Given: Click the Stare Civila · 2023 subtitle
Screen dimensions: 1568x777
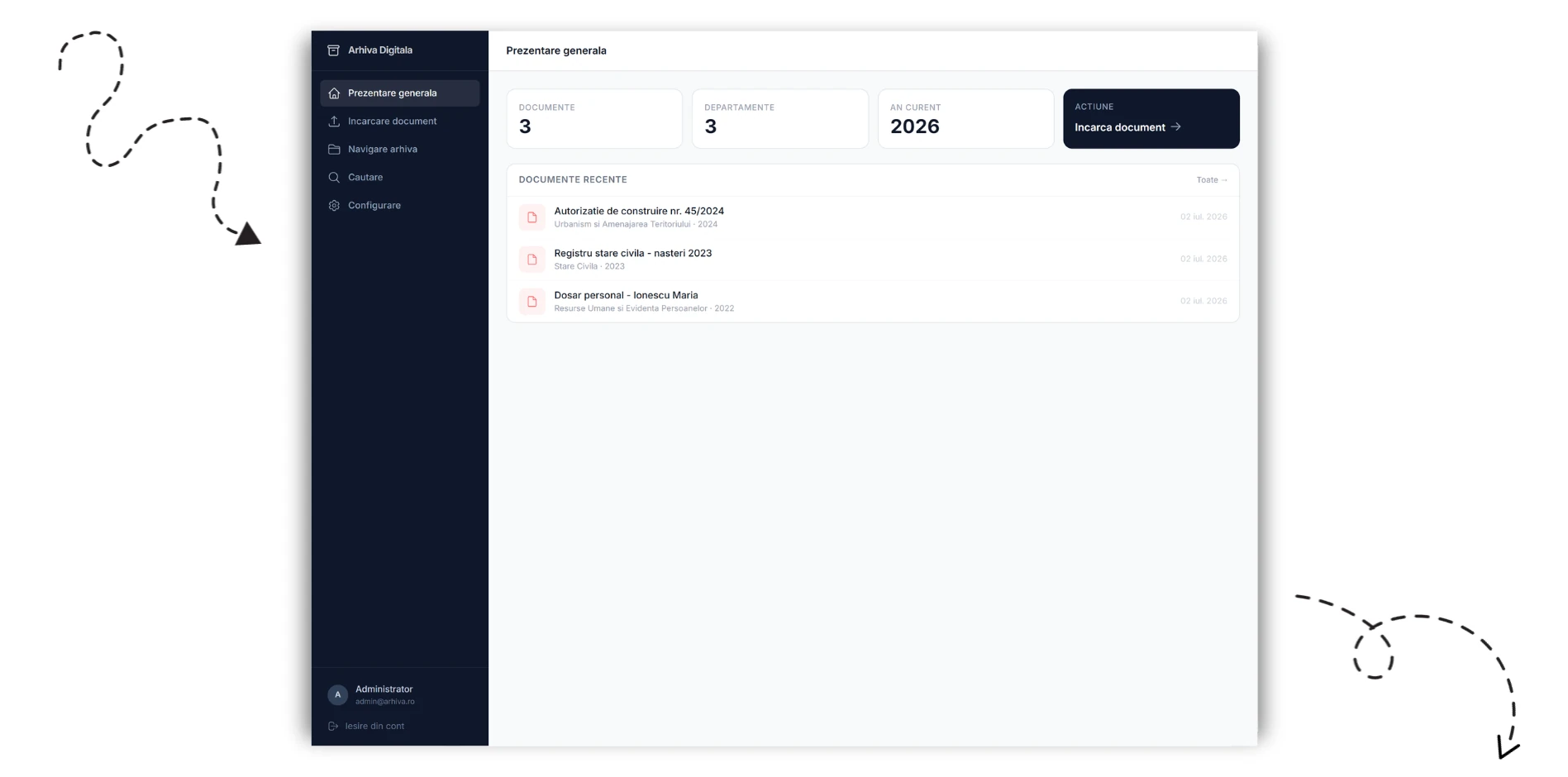Looking at the screenshot, I should click(589, 267).
